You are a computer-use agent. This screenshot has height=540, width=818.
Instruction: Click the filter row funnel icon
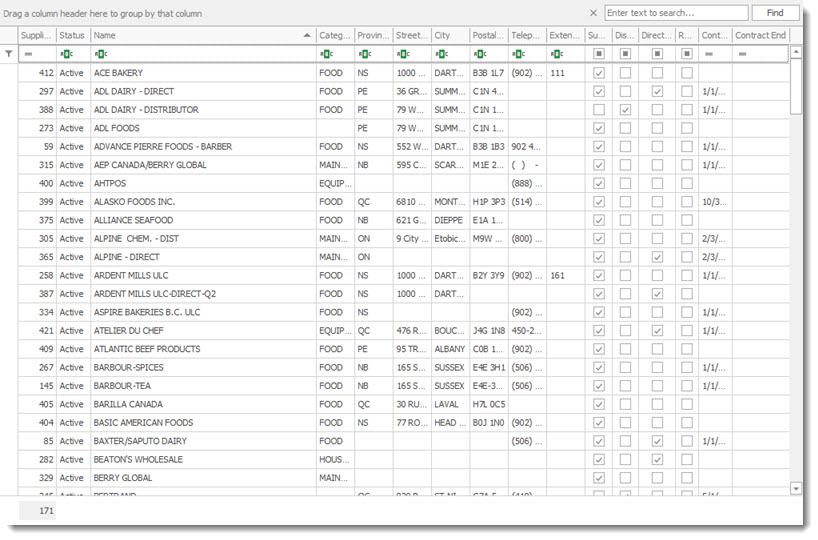[9, 54]
